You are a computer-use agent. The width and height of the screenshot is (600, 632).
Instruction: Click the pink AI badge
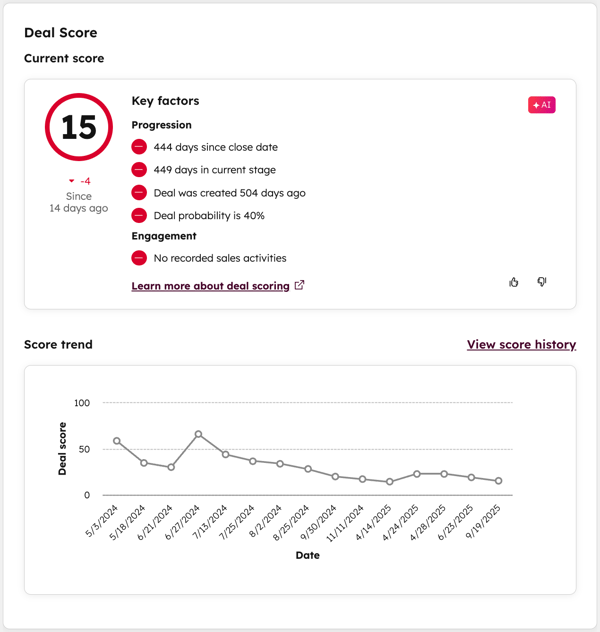click(542, 105)
